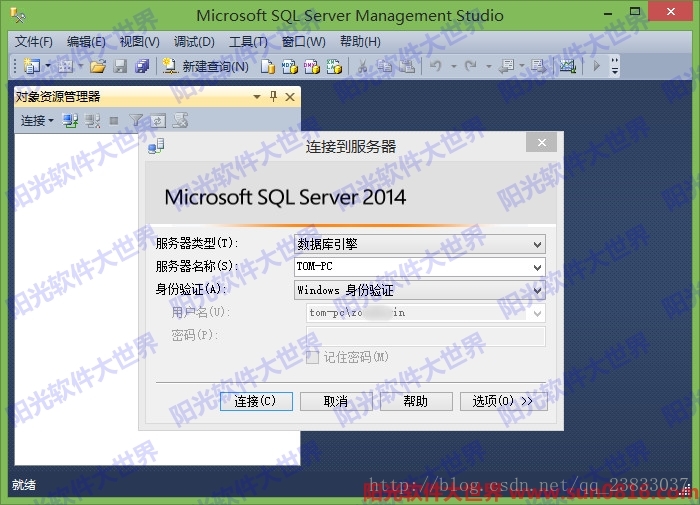Click the server icon in dialog title
The height and width of the screenshot is (505, 700).
pyautogui.click(x=156, y=146)
